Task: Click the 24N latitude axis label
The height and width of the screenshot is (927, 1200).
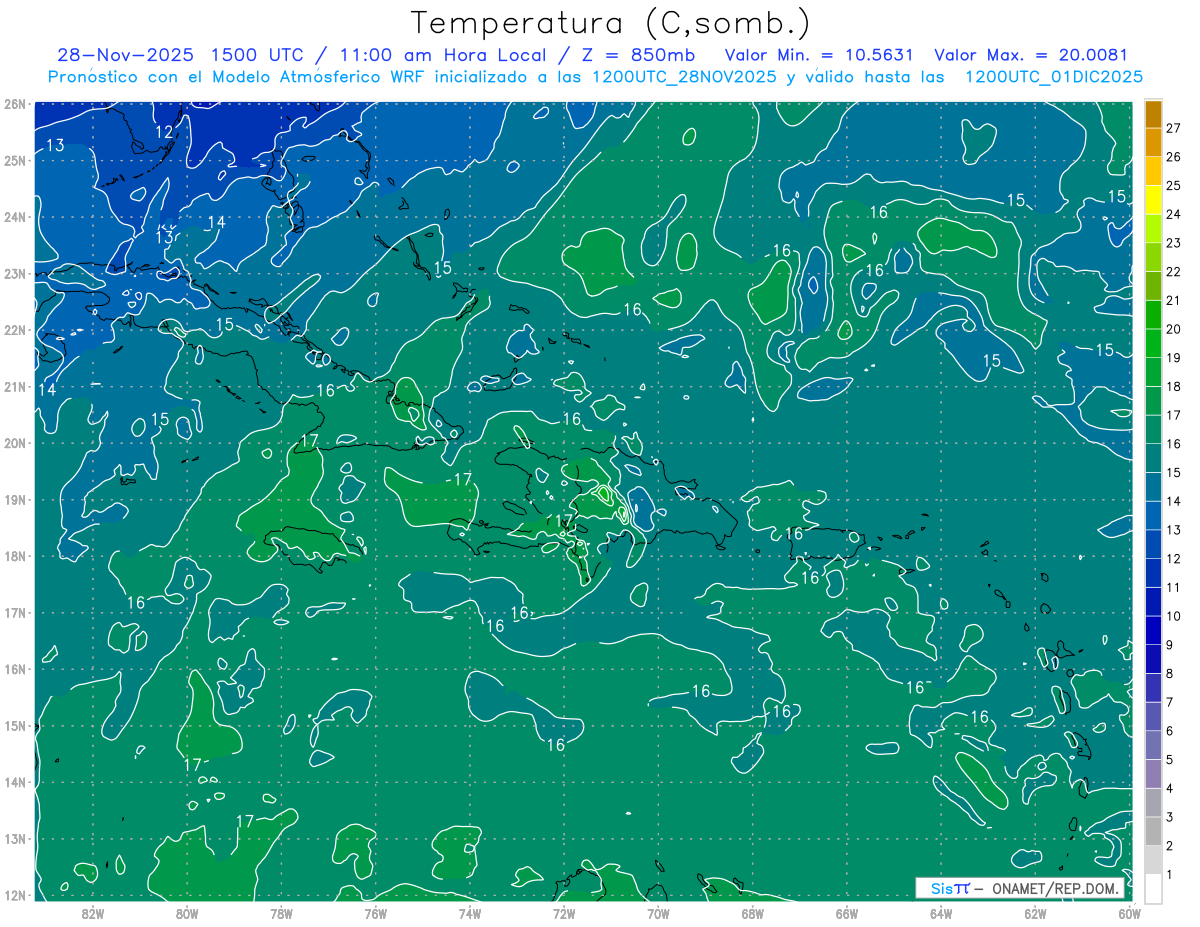Action: coord(15,216)
